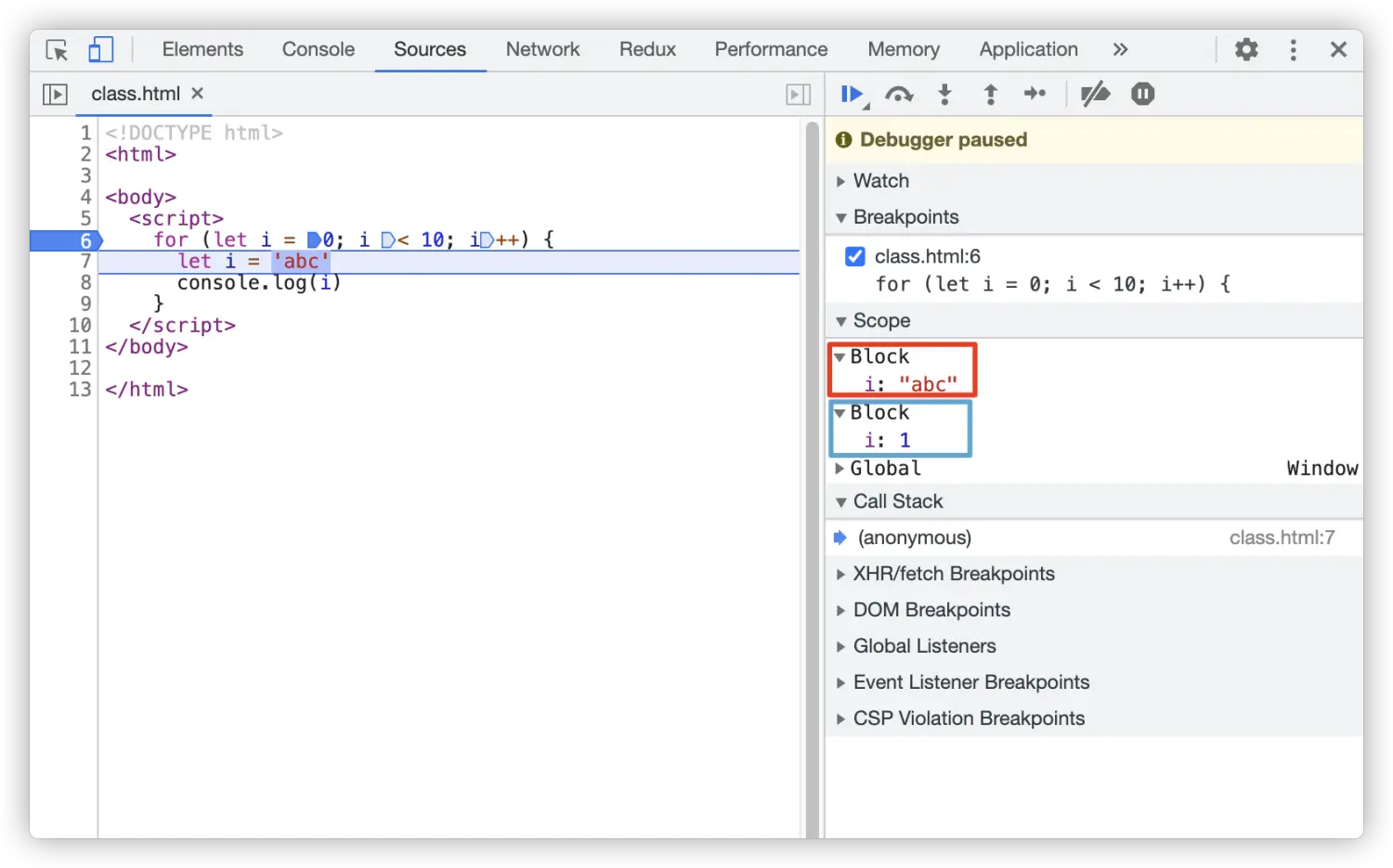Image resolution: width=1393 pixels, height=868 pixels.
Task: Open the class.html:7 source link
Action: click(x=1282, y=538)
